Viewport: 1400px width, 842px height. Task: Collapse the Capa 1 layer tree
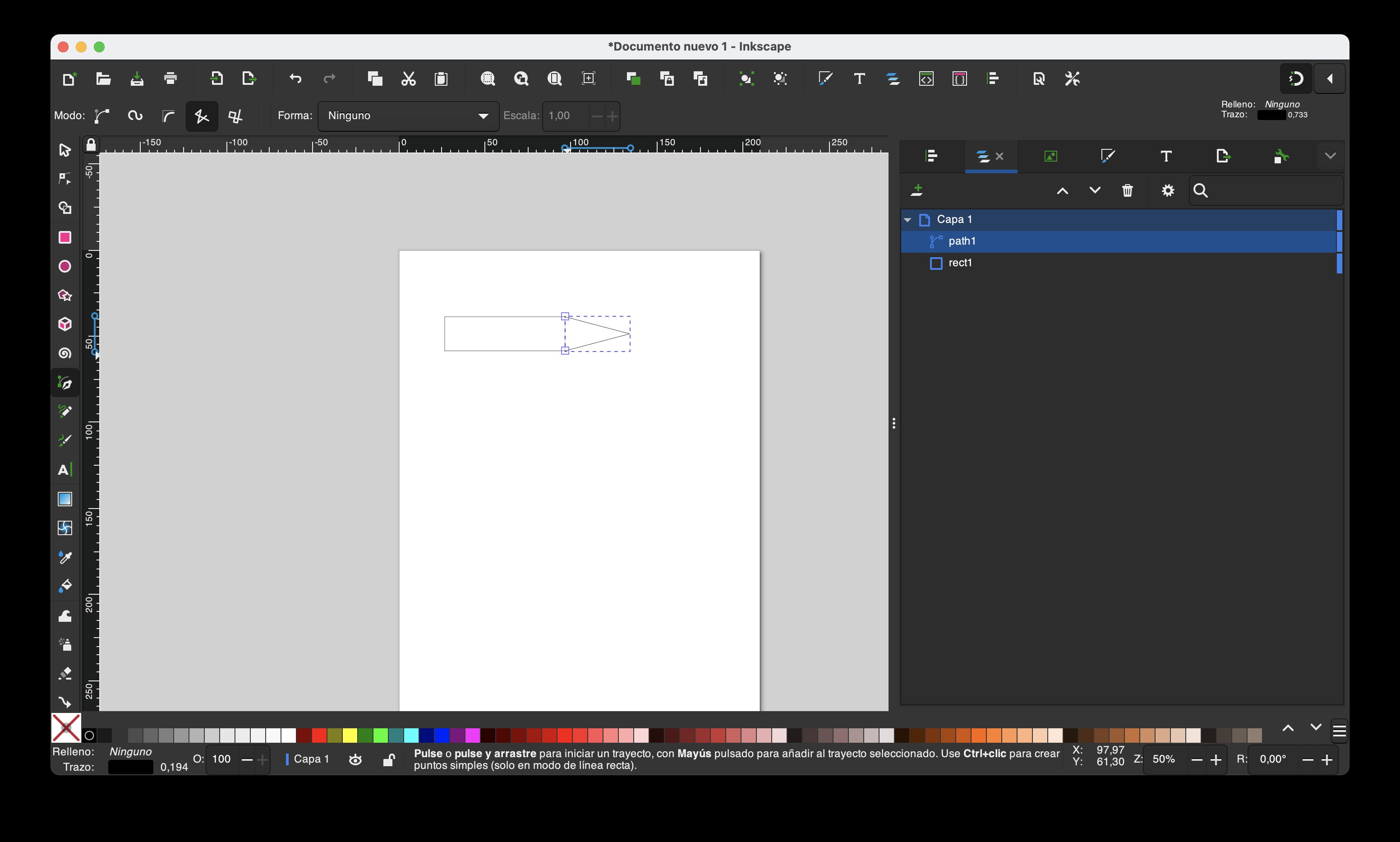(907, 220)
